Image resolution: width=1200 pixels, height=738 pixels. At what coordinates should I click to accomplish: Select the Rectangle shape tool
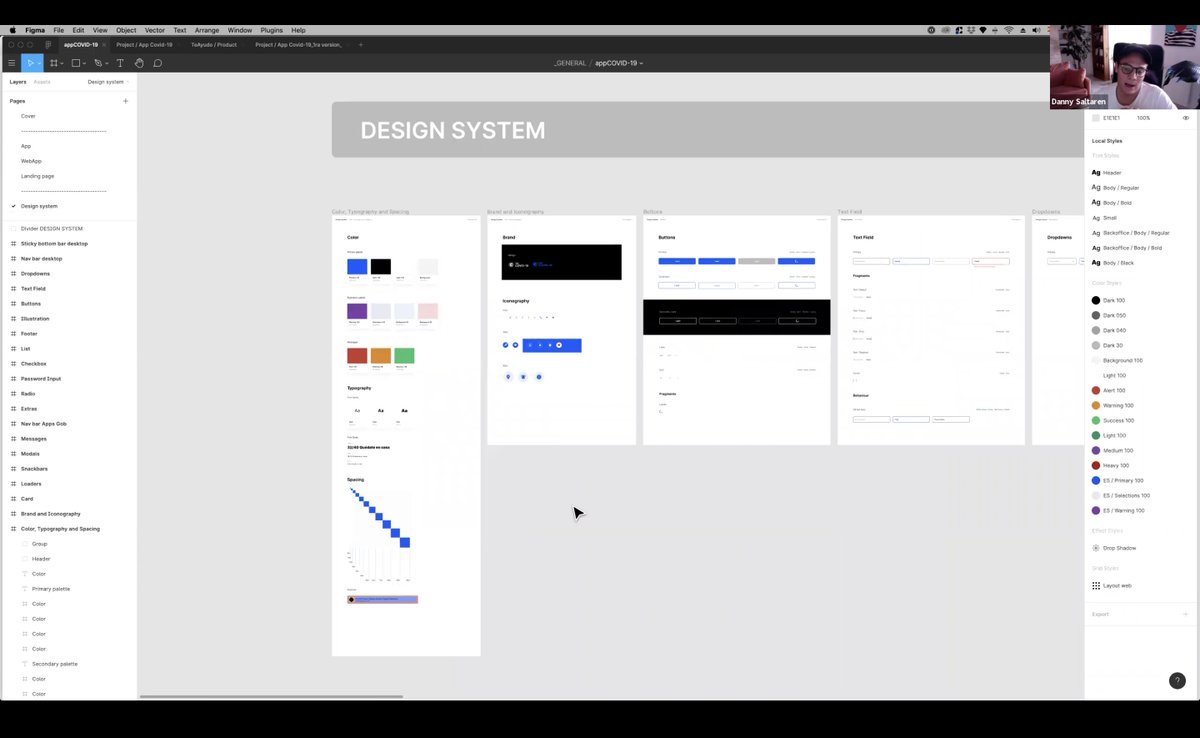point(75,63)
